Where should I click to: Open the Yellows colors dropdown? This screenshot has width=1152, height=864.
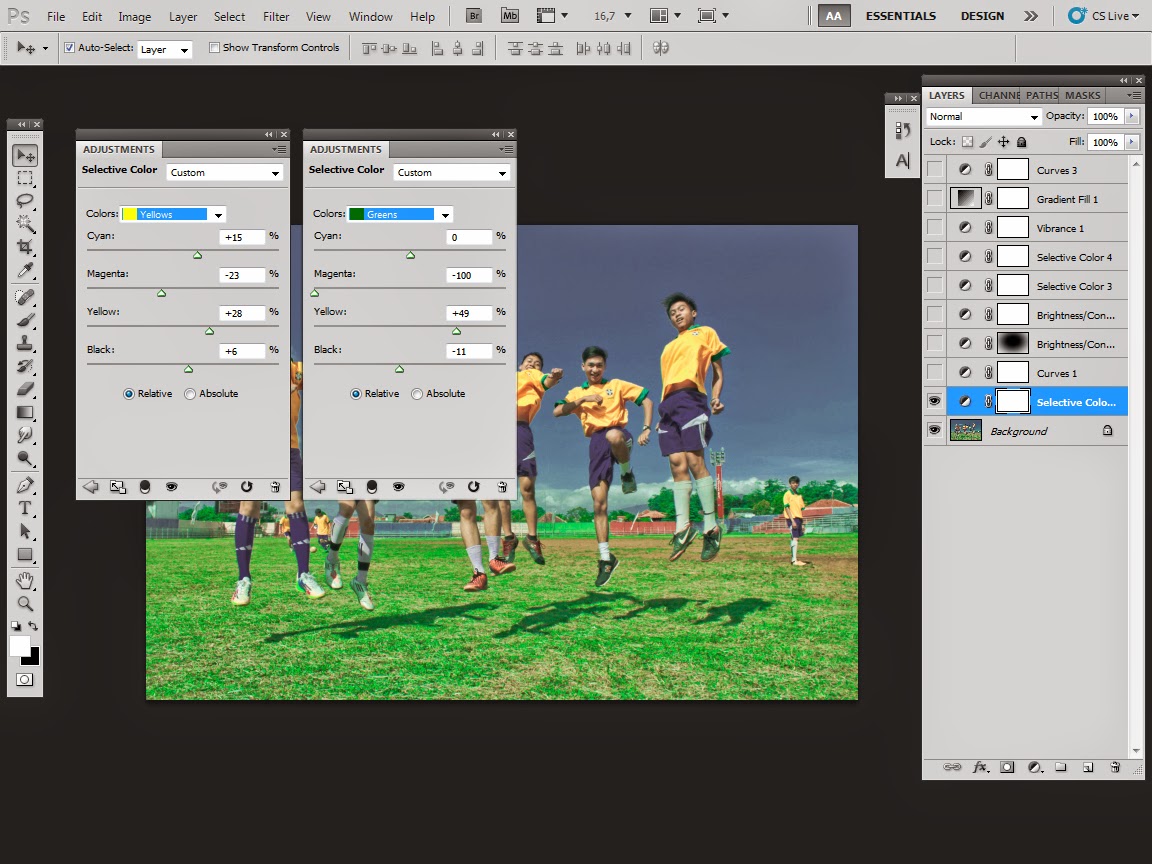173,214
